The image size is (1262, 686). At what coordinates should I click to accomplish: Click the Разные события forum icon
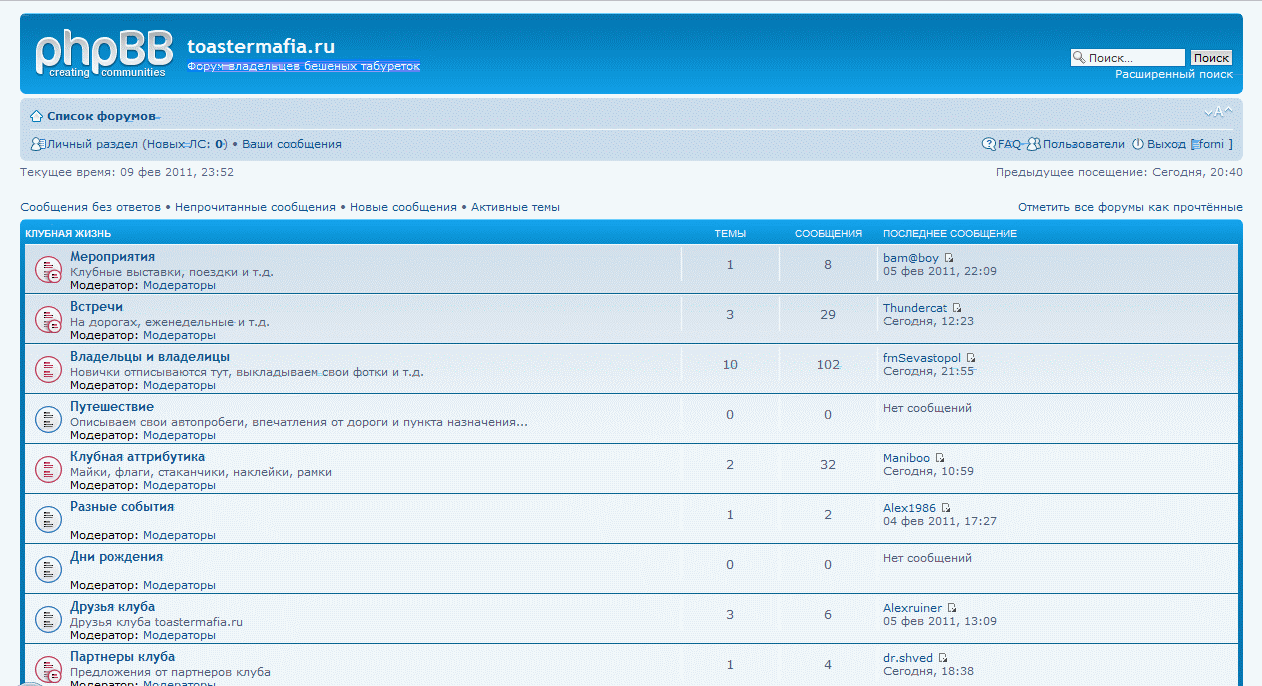coord(49,520)
